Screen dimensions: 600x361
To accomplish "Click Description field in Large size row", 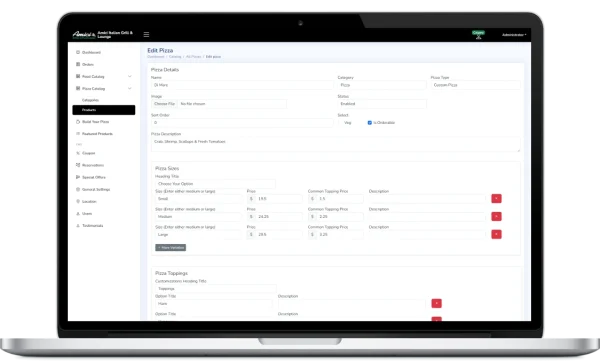I will [x=427, y=234].
